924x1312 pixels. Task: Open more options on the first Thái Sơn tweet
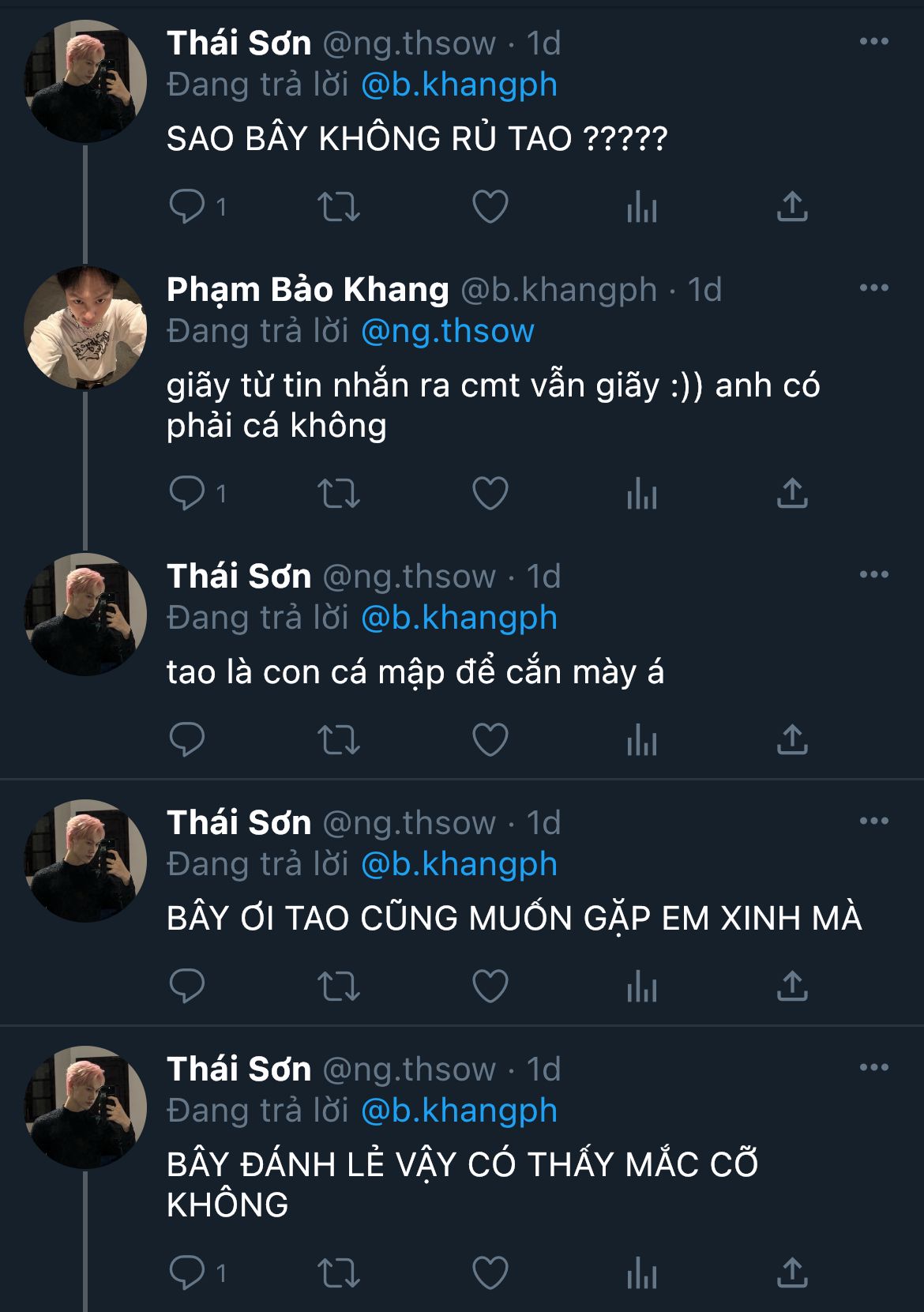pyautogui.click(x=874, y=42)
